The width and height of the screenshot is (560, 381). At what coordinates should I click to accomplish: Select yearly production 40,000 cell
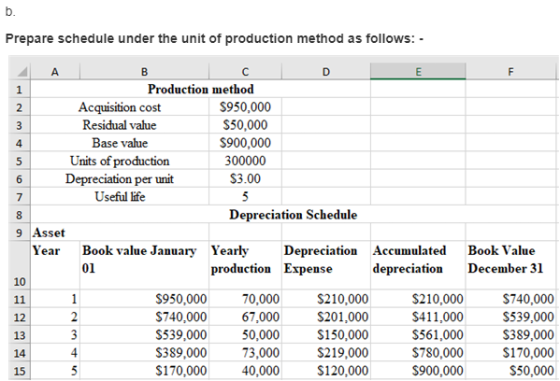click(245, 371)
